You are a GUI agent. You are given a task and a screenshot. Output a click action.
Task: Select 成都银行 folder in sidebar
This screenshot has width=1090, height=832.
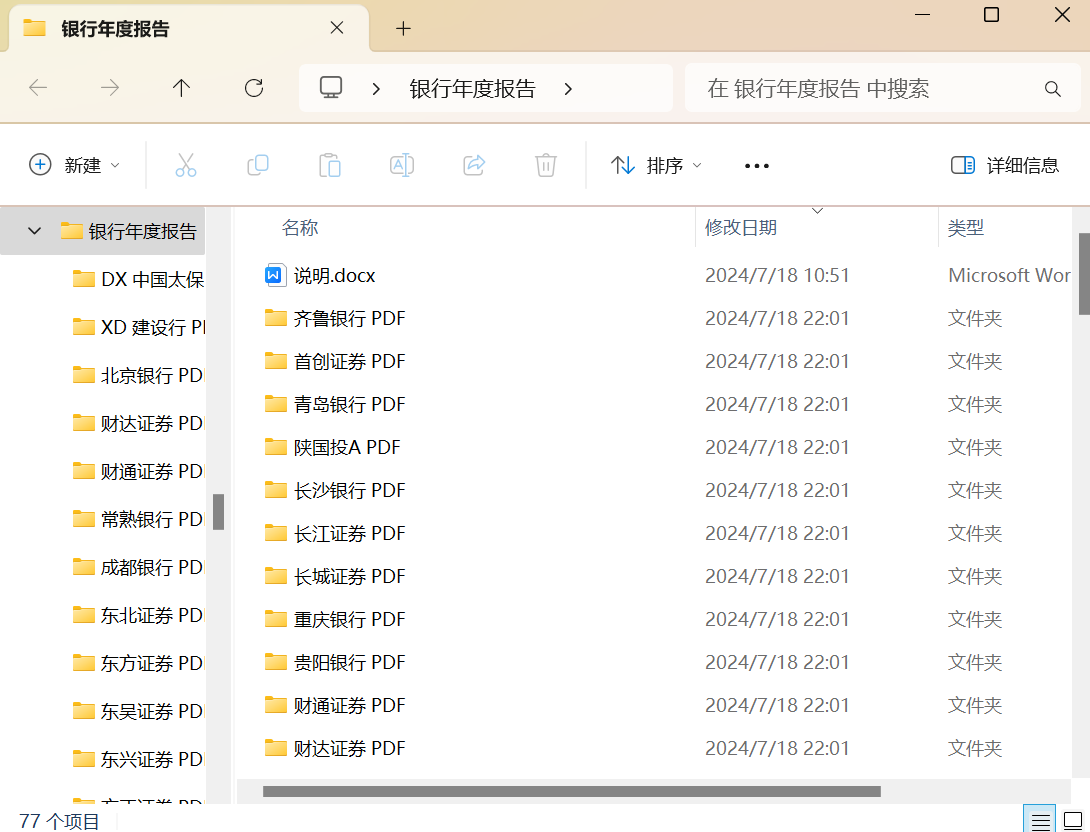coord(138,567)
